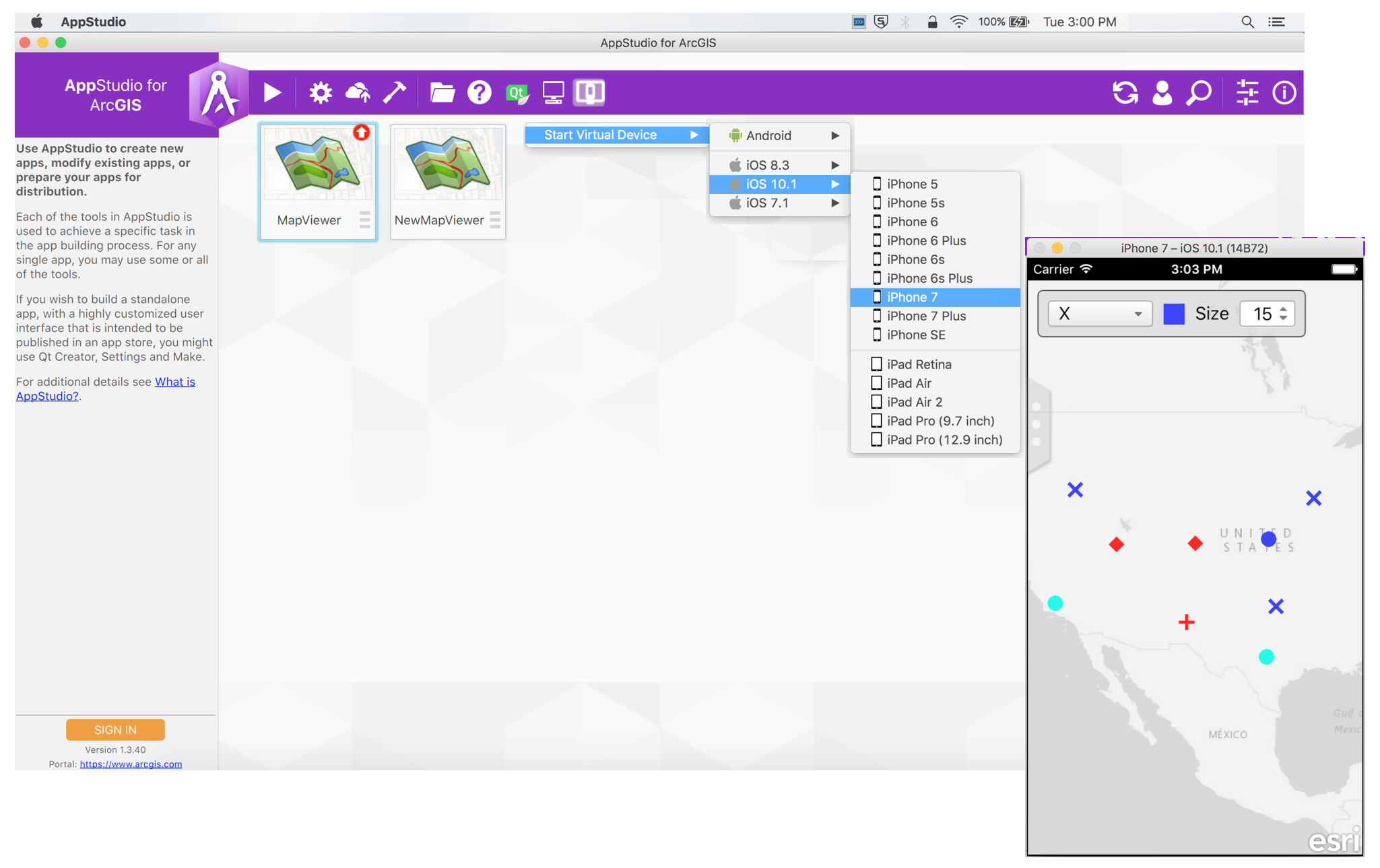Viewport: 1380px width, 868px height.
Task: Open the sliders filter options icon
Action: [x=1247, y=92]
